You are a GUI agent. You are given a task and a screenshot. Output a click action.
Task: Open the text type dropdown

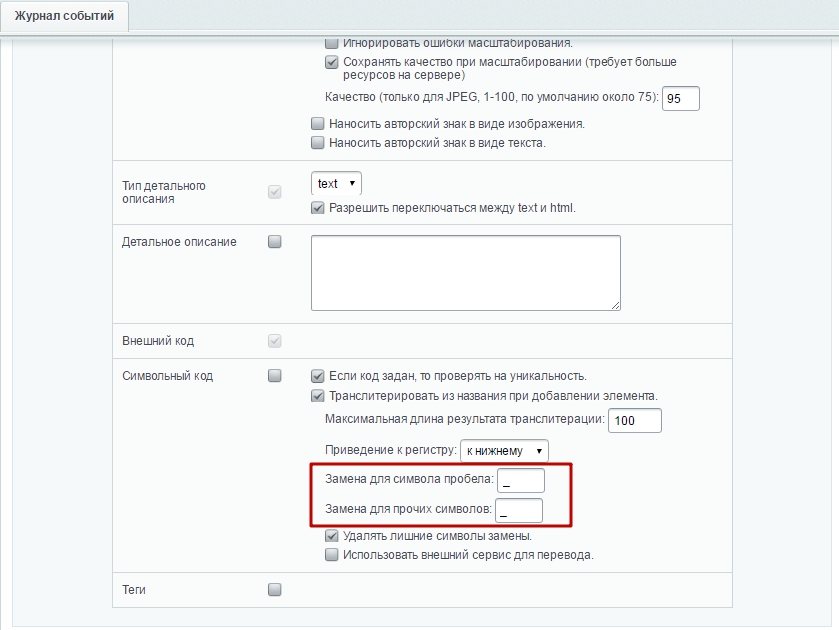click(x=336, y=184)
